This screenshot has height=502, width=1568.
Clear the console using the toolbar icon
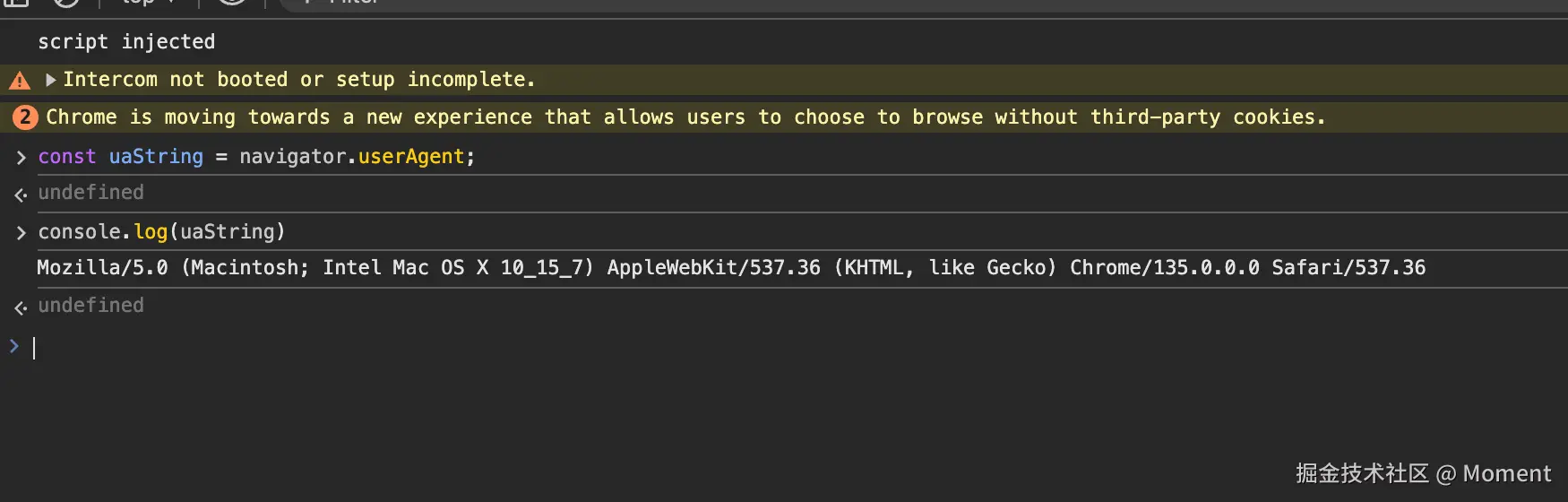(x=65, y=3)
